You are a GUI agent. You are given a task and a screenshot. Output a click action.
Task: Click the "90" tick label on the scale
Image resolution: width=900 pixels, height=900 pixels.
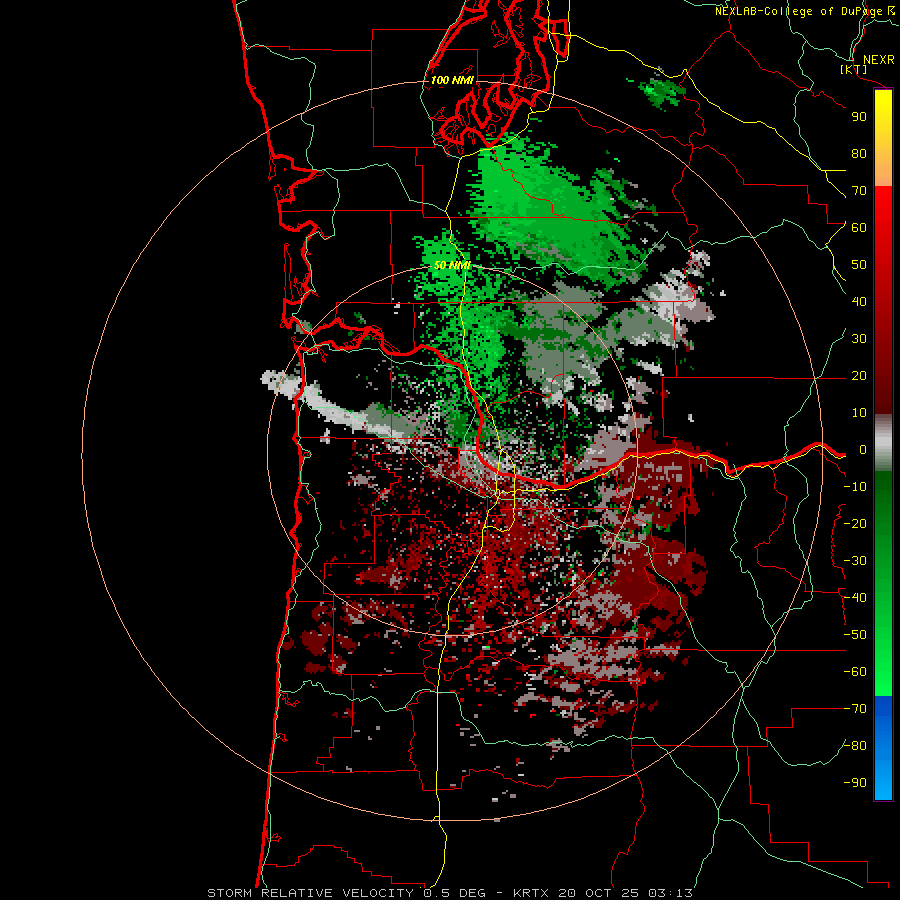point(859,117)
